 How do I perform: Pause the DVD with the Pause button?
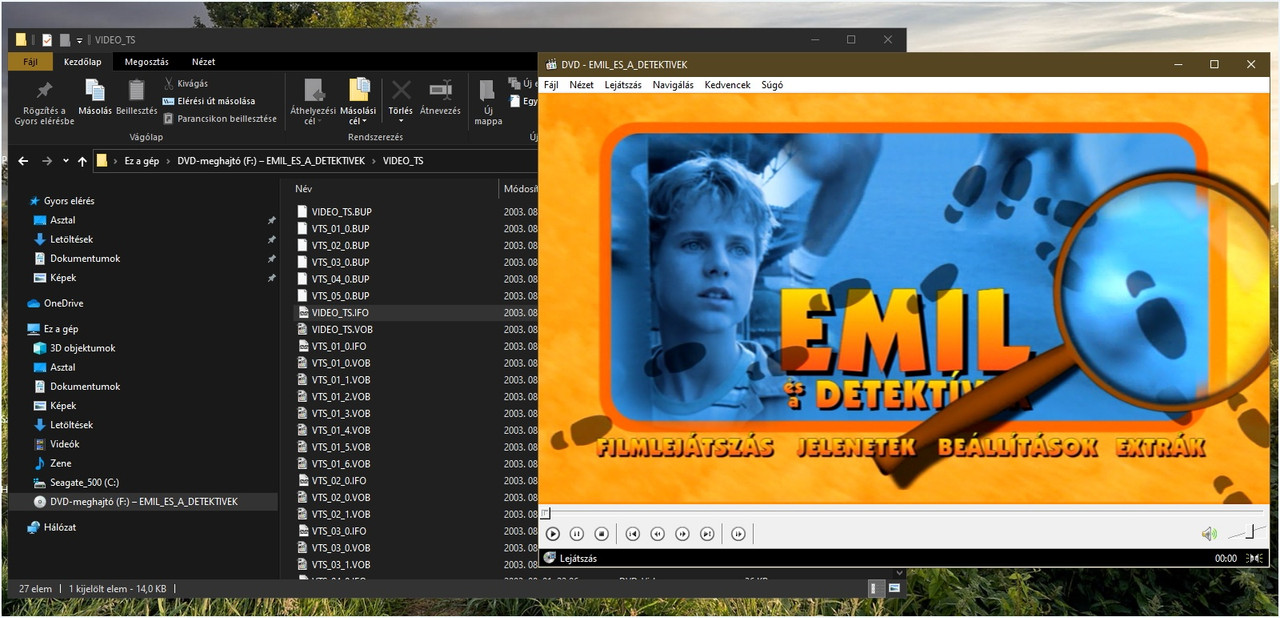click(577, 534)
